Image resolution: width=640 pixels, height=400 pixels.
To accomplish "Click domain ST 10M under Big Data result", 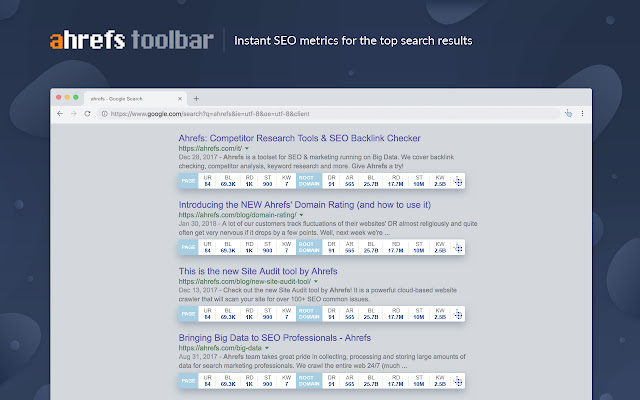I will 419,381.
